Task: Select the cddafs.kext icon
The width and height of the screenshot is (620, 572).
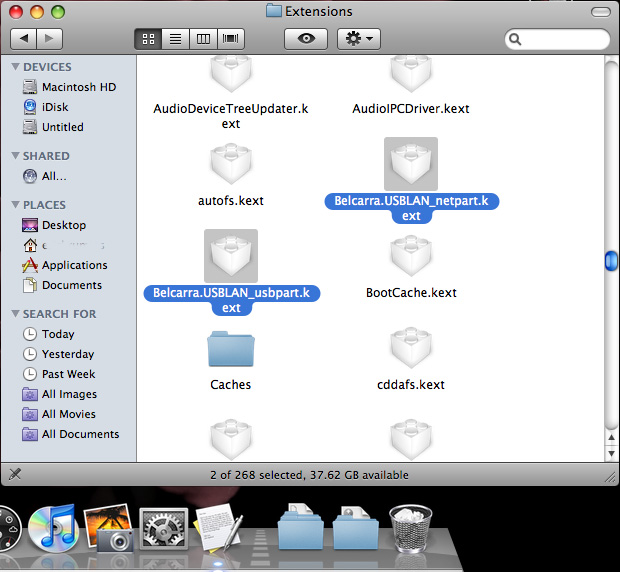Action: click(411, 348)
